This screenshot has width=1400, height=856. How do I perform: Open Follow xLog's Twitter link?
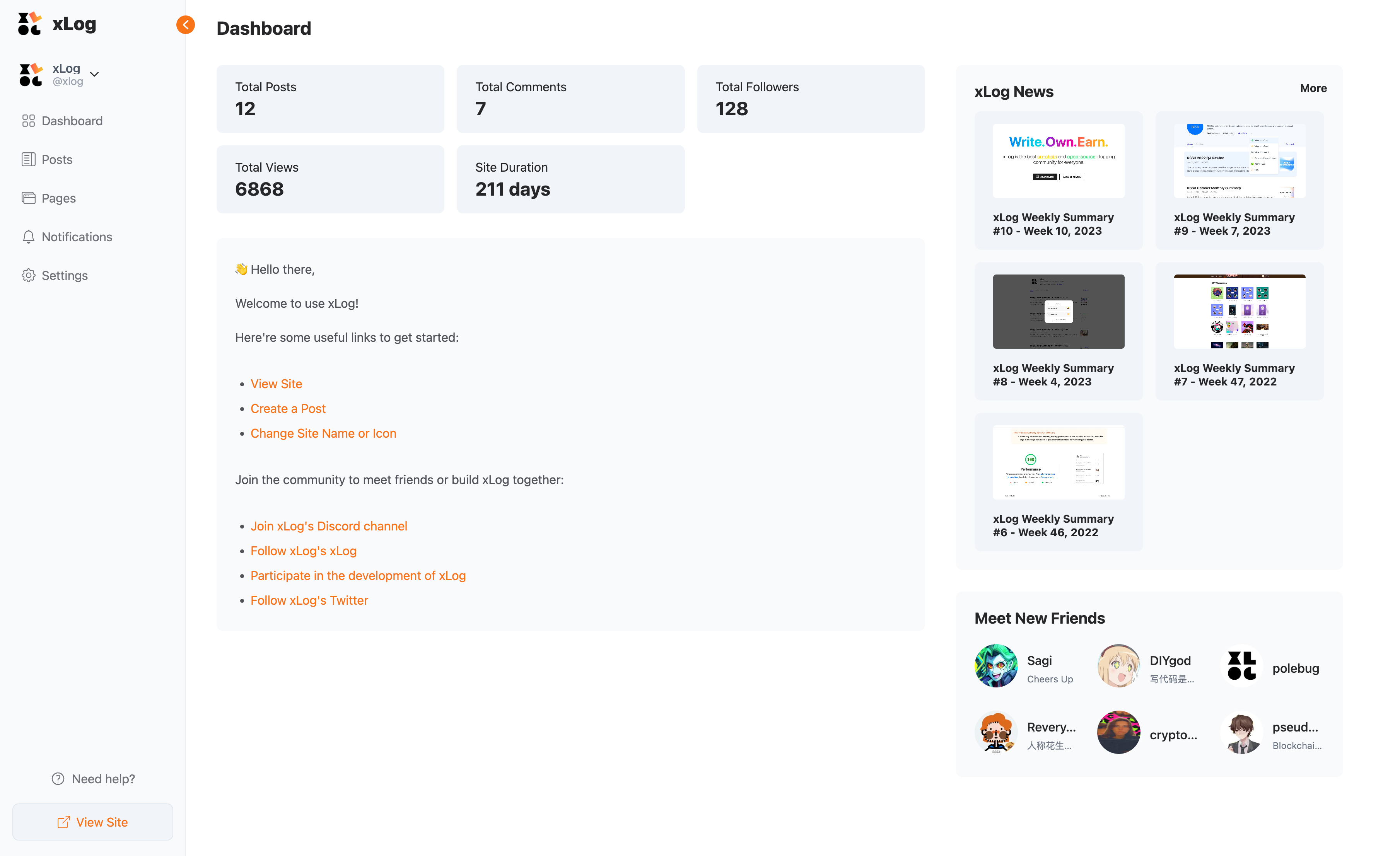(x=309, y=600)
